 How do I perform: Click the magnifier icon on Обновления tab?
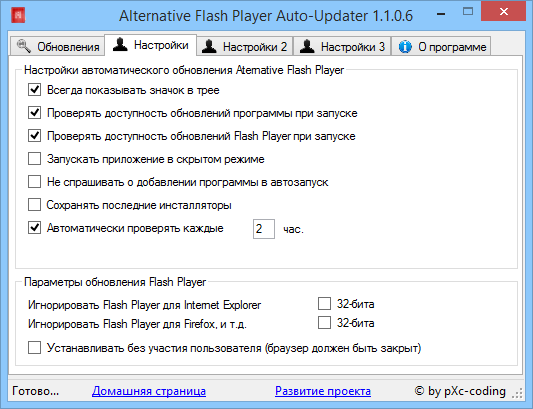click(24, 46)
